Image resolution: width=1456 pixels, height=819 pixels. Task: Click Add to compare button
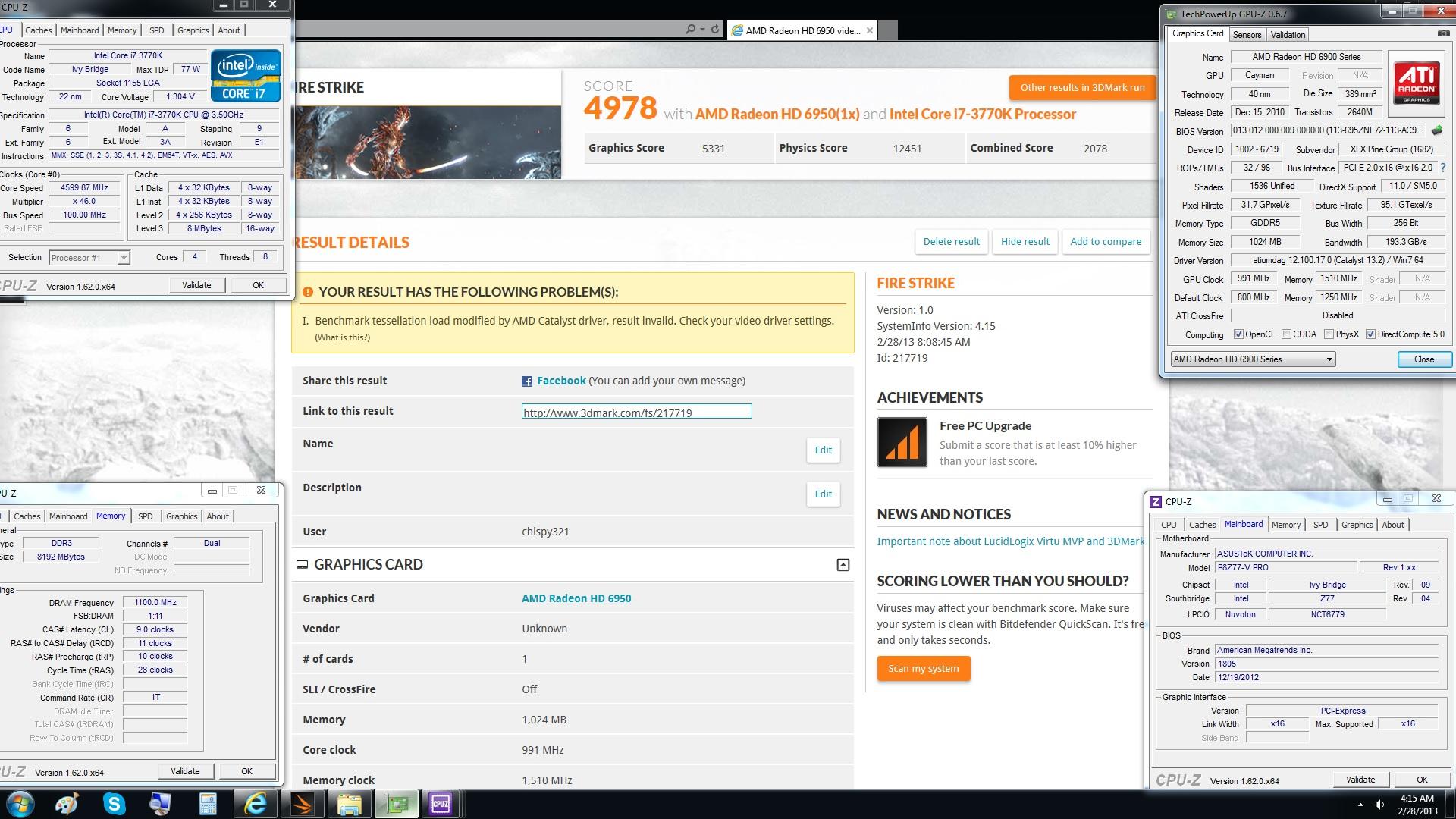point(1106,242)
